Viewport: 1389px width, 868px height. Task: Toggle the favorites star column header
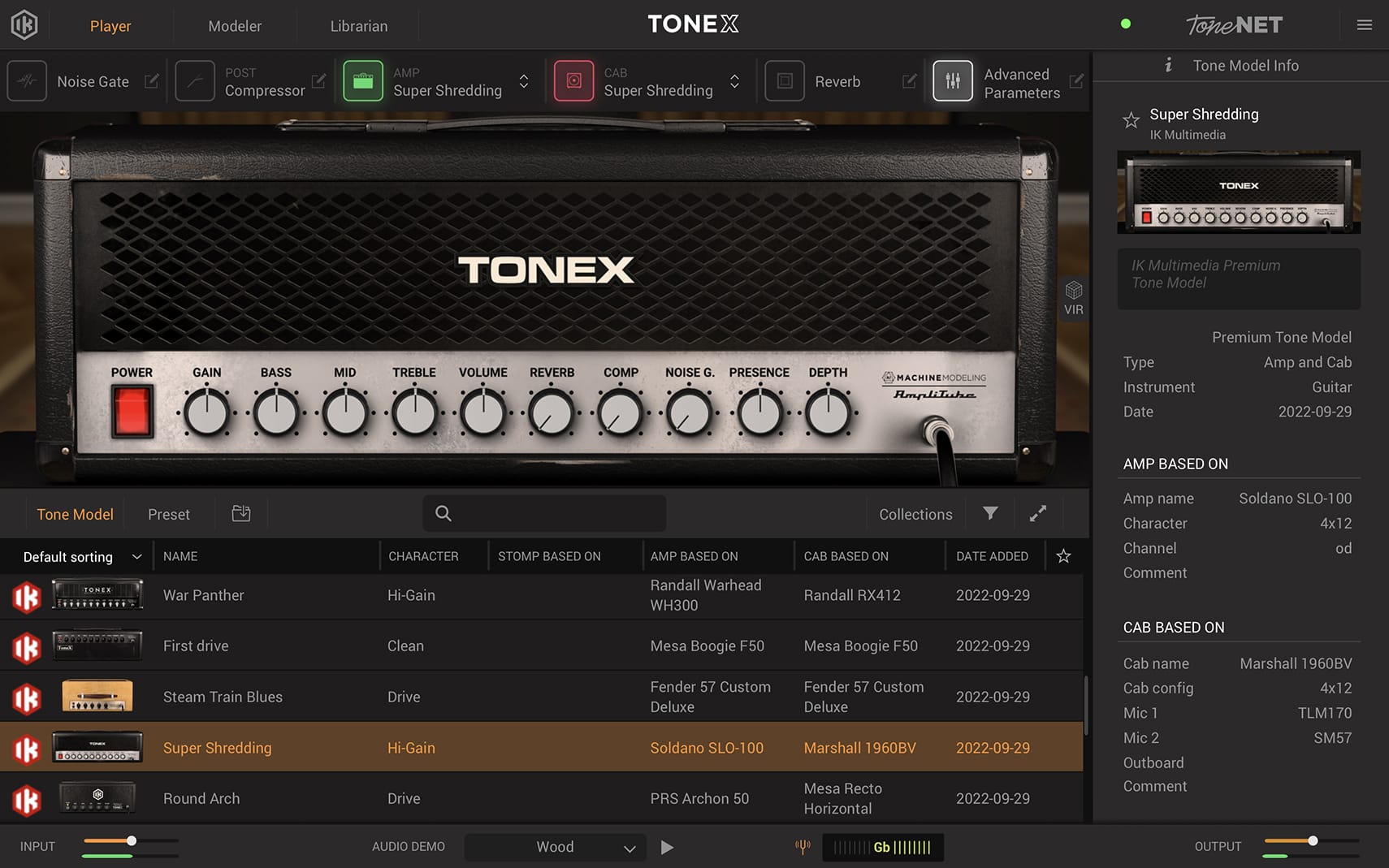coord(1063,556)
